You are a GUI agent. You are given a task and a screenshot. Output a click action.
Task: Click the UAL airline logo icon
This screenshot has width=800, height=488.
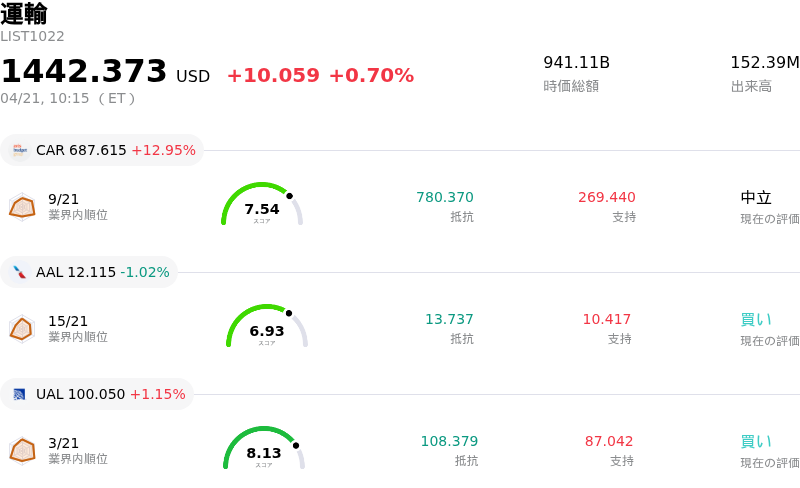20,394
